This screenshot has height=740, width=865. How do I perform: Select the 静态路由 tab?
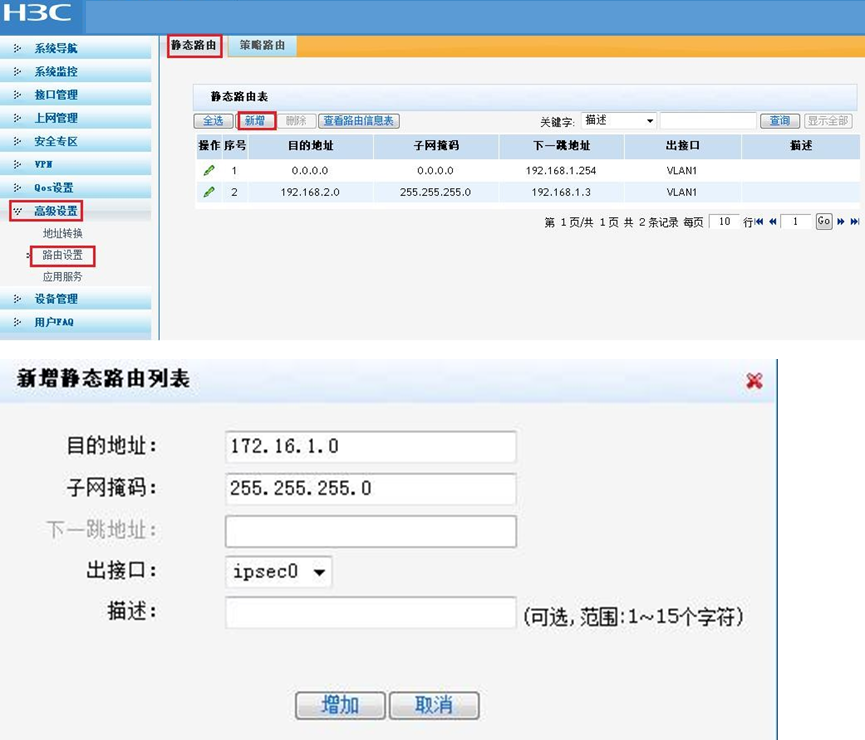tap(194, 46)
